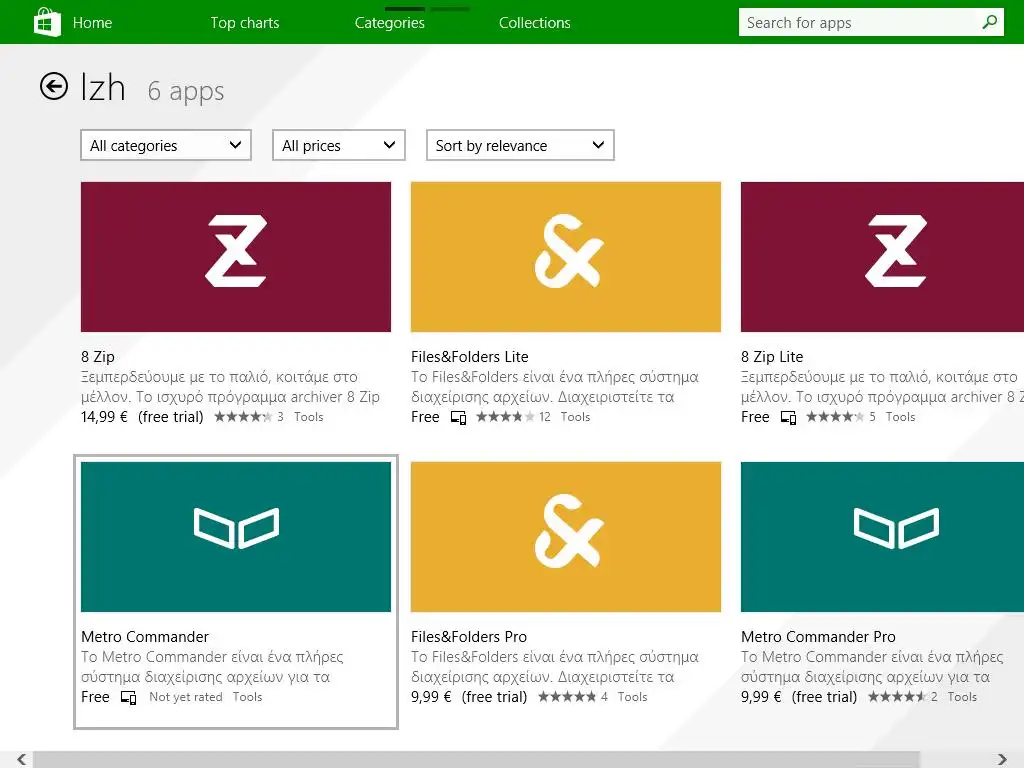Screen dimensions: 1024x768
Task: Click the "lzh" search heading
Action: tap(103, 87)
